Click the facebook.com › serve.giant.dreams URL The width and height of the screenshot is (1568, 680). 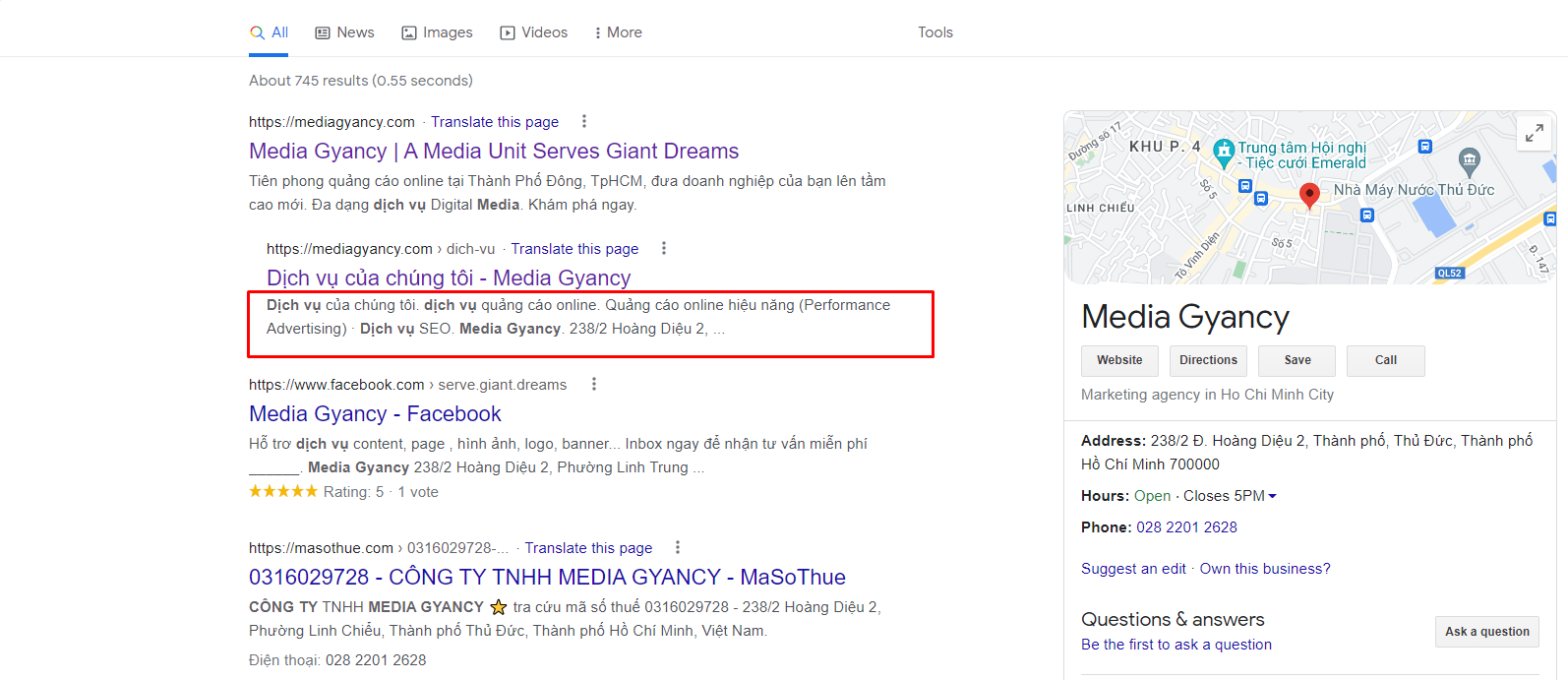point(407,385)
